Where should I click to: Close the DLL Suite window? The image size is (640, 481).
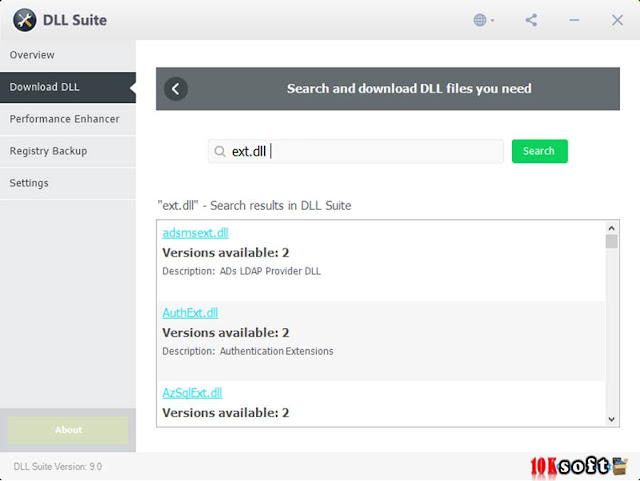tap(617, 20)
